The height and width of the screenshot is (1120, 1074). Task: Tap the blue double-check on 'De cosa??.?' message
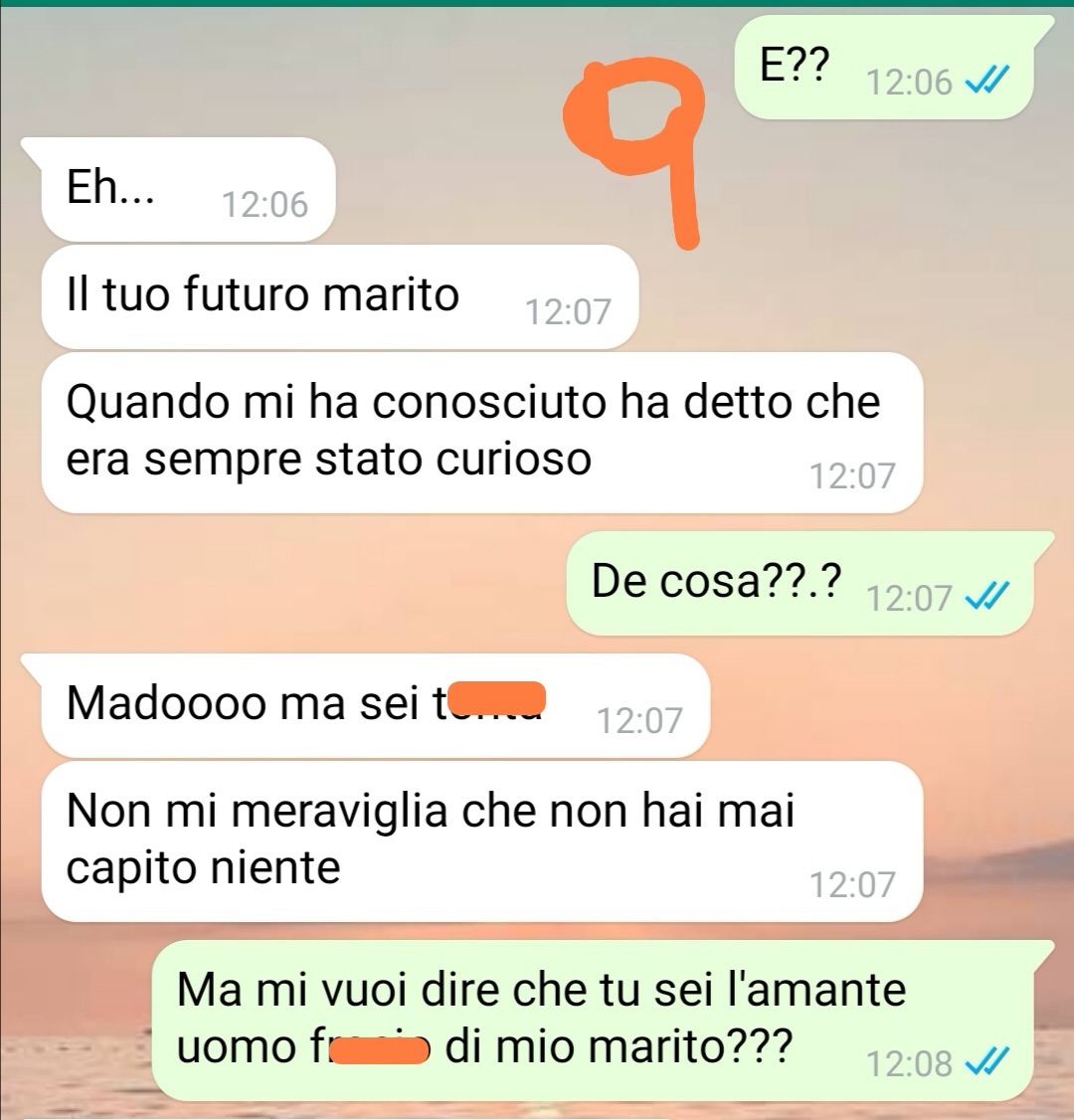point(987,596)
